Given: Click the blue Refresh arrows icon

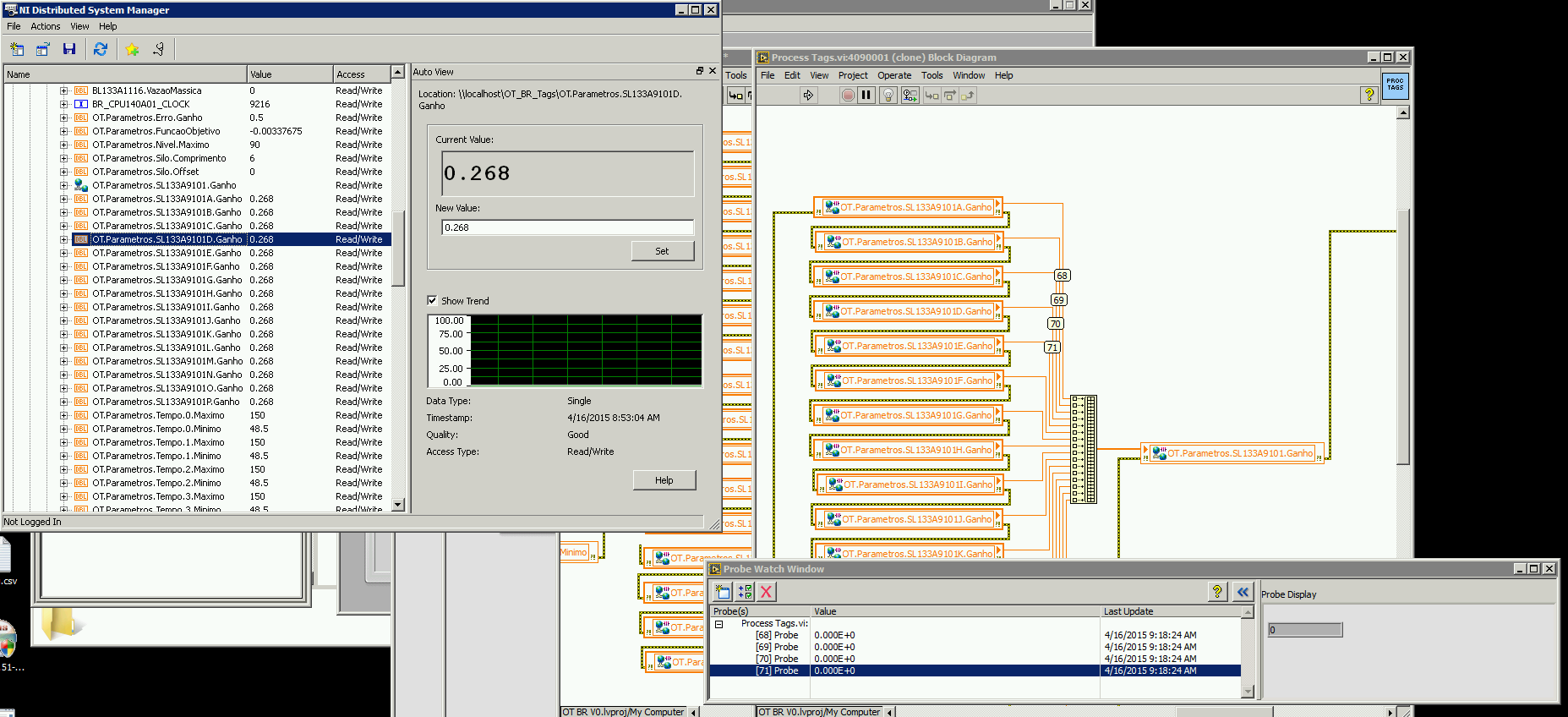Looking at the screenshot, I should pos(101,49).
